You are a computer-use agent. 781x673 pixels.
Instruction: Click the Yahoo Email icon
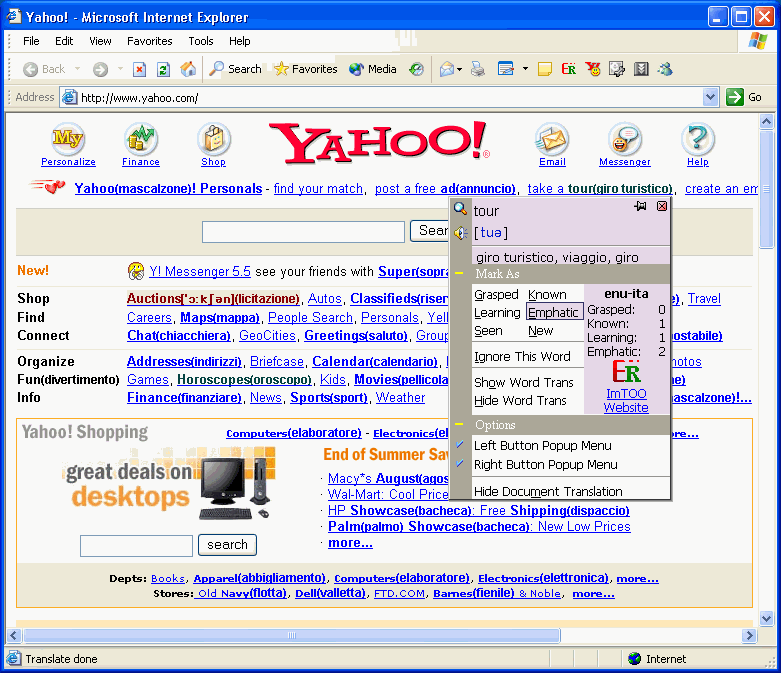(x=552, y=138)
